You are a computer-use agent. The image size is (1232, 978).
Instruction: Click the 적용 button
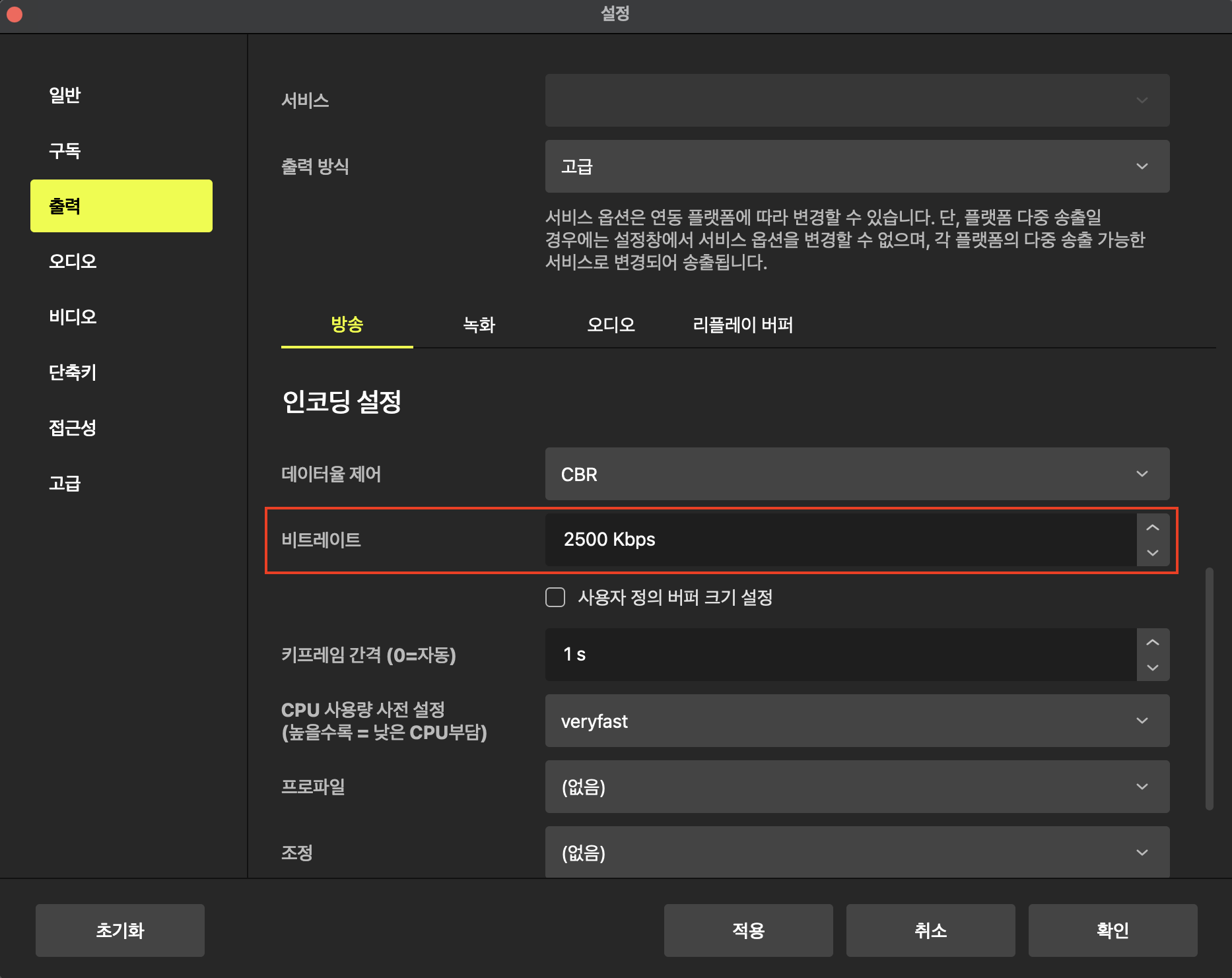(x=748, y=930)
